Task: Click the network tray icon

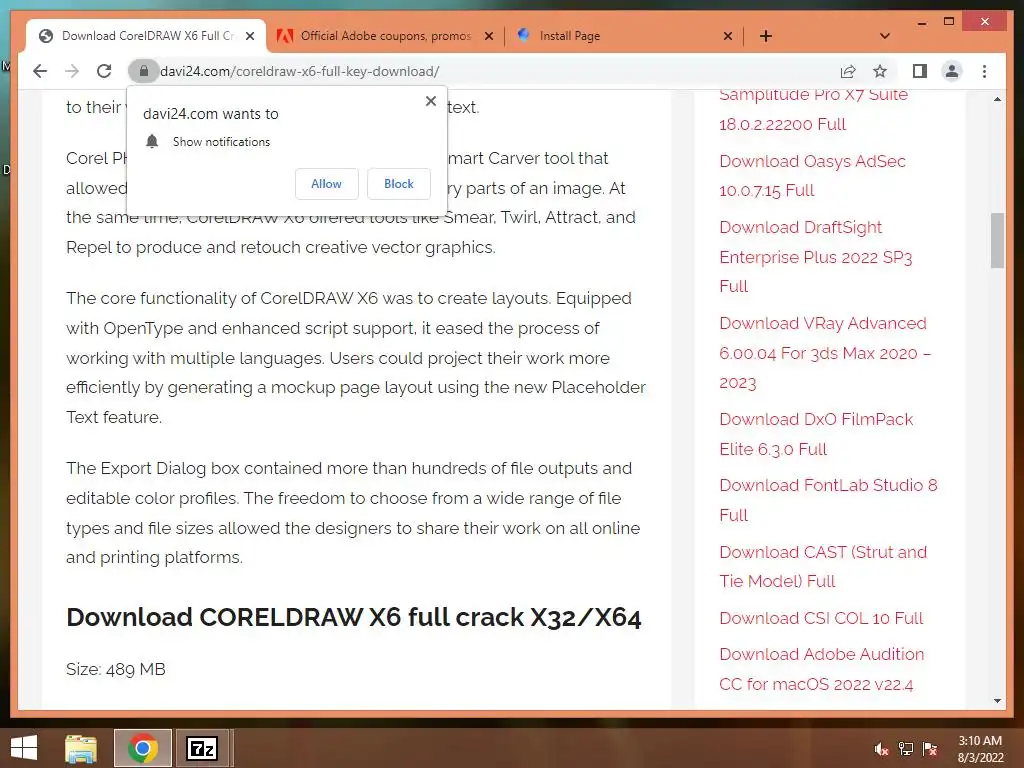Action: point(906,749)
